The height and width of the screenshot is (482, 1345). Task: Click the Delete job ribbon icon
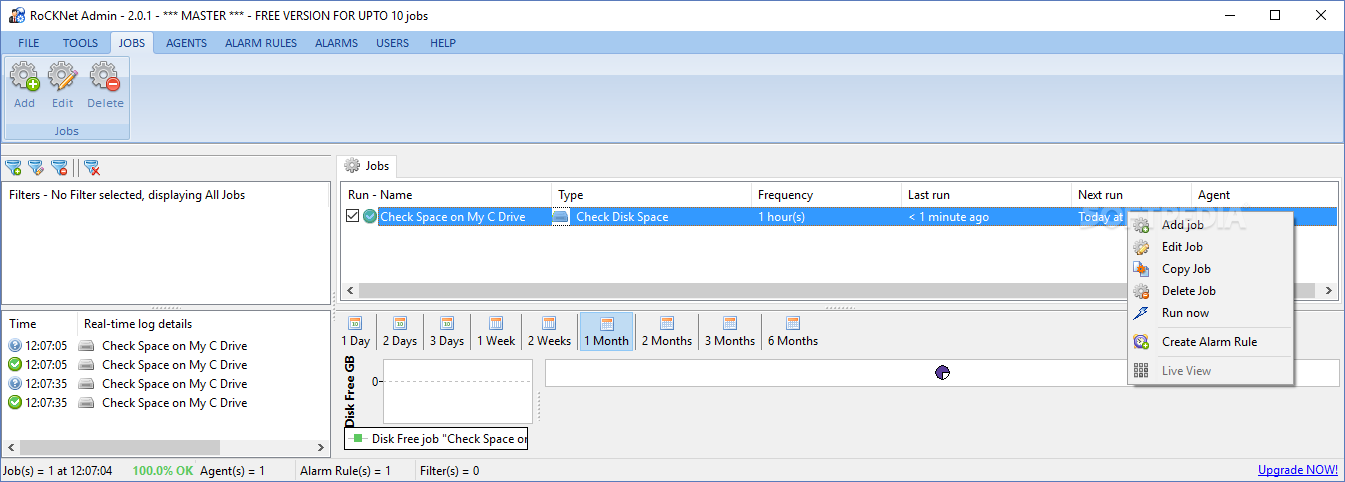(105, 85)
